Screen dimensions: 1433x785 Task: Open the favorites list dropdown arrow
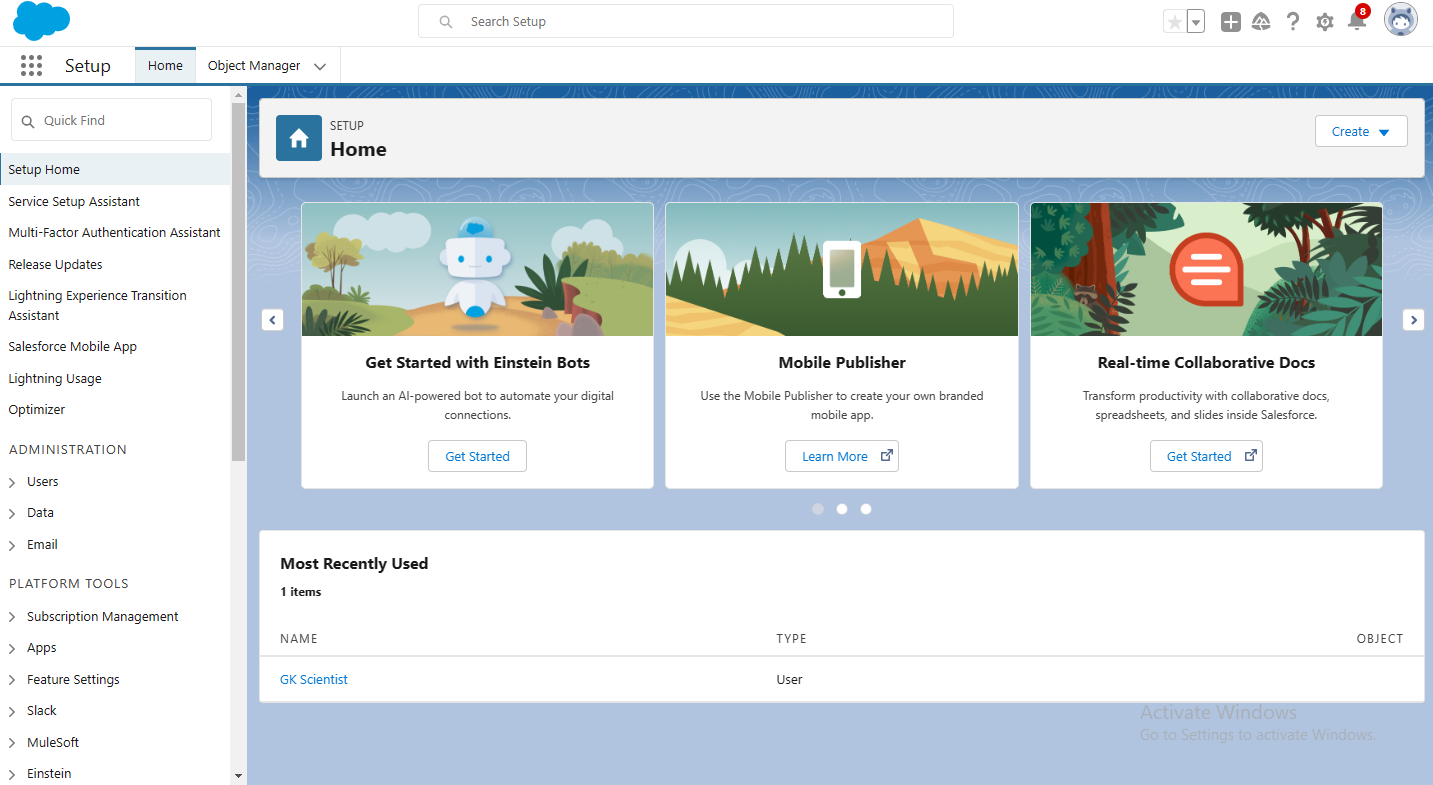point(1196,22)
